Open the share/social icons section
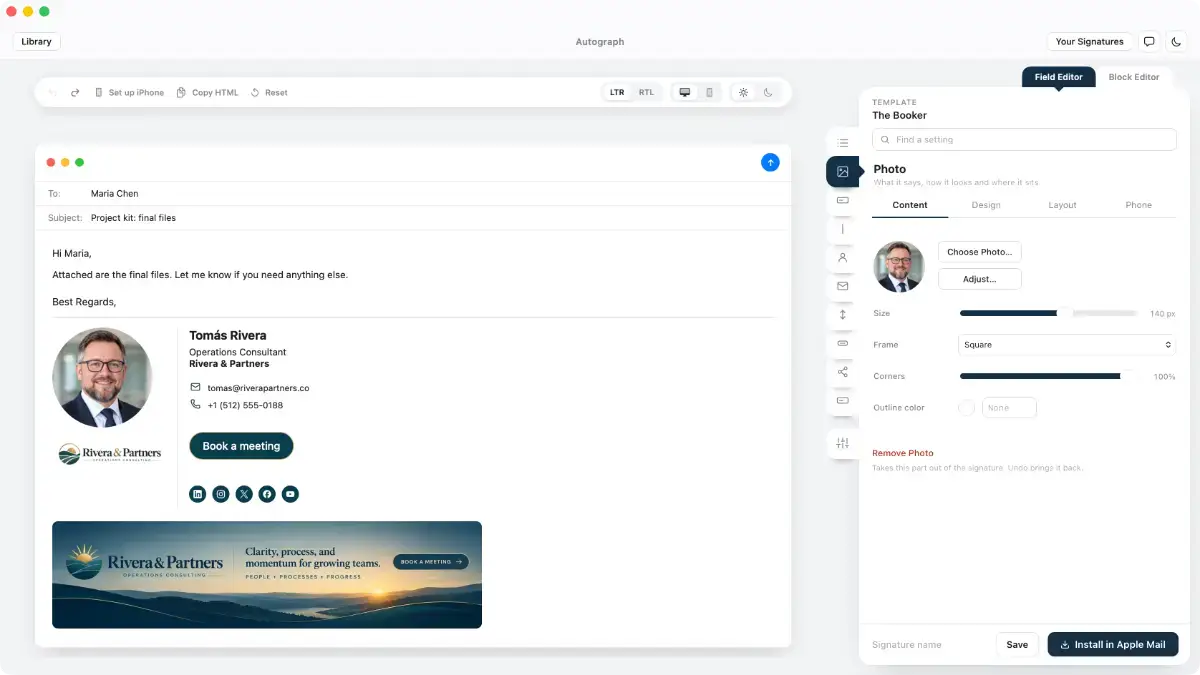The height and width of the screenshot is (675, 1200). tap(842, 372)
